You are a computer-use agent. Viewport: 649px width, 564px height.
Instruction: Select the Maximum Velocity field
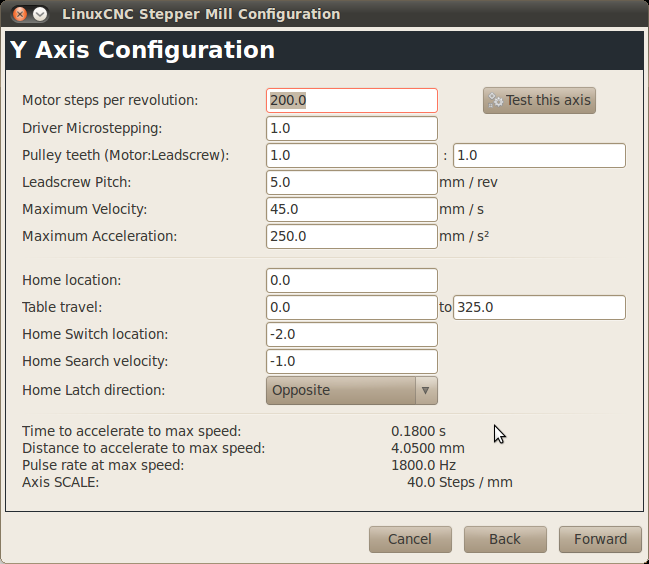point(351,209)
